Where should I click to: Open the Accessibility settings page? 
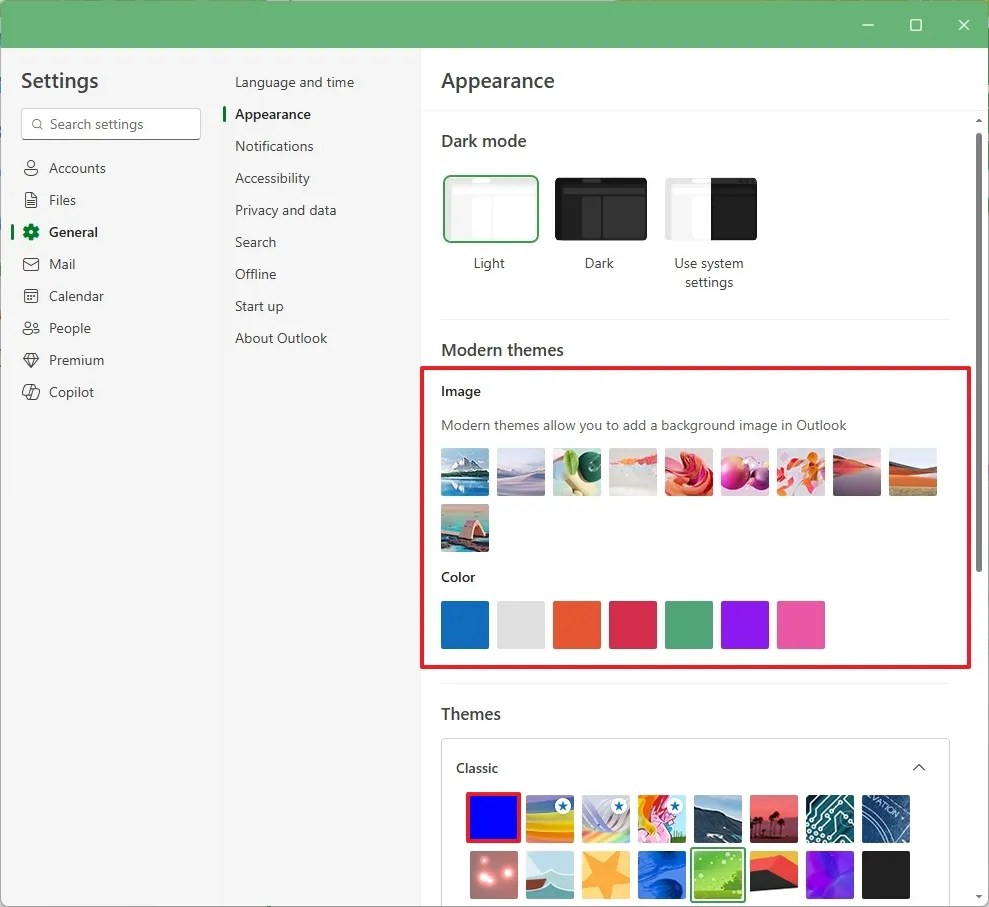272,178
